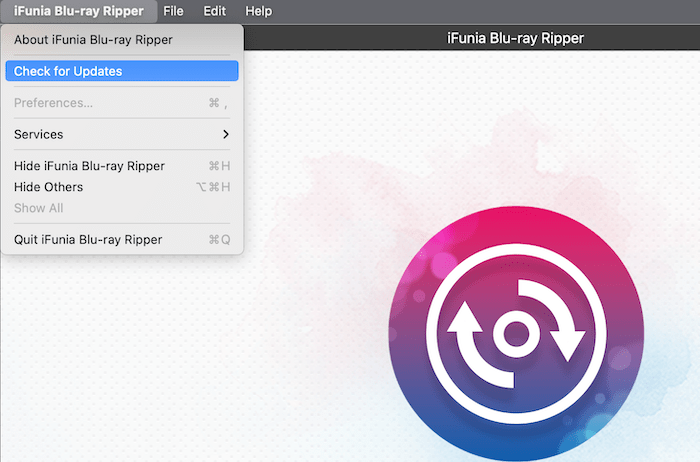Open the Edit menu

tap(214, 11)
